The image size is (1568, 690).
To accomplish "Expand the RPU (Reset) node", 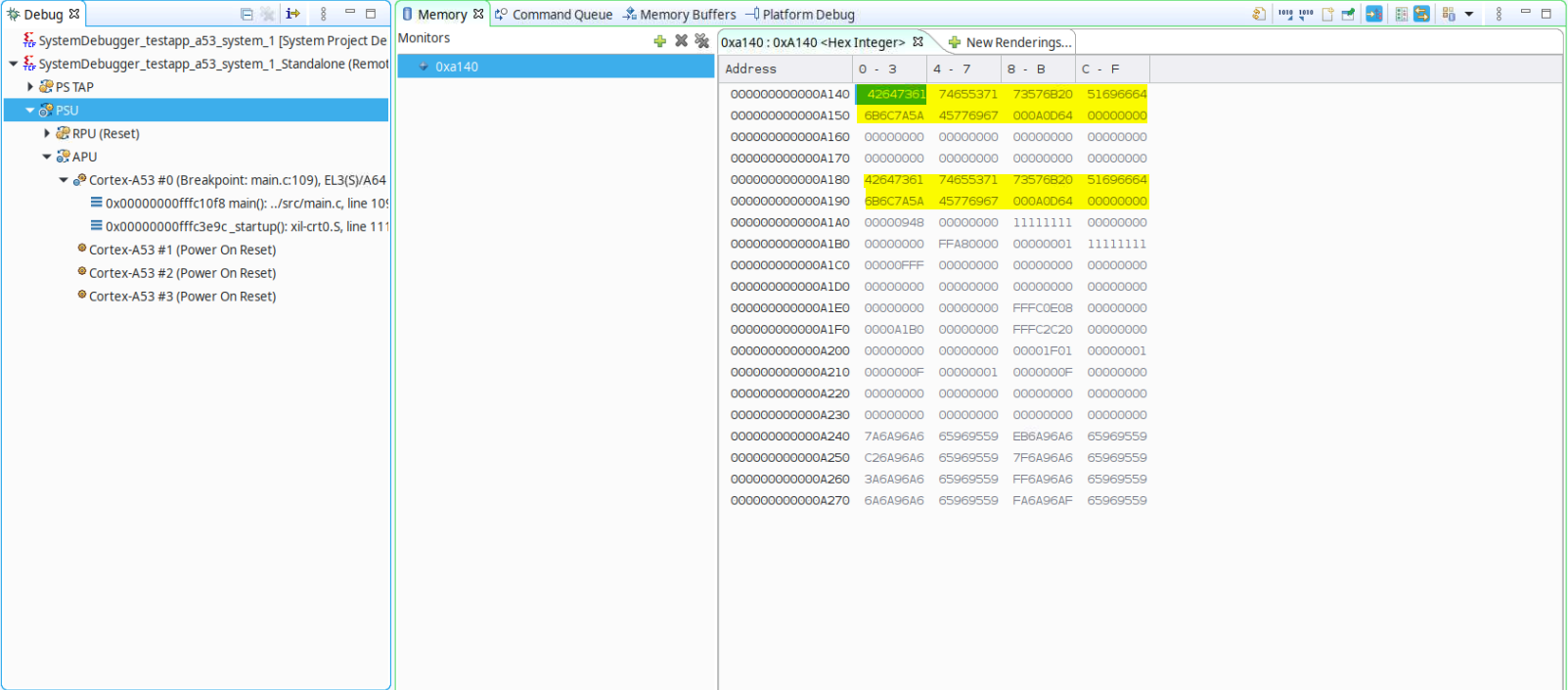I will coord(47,134).
